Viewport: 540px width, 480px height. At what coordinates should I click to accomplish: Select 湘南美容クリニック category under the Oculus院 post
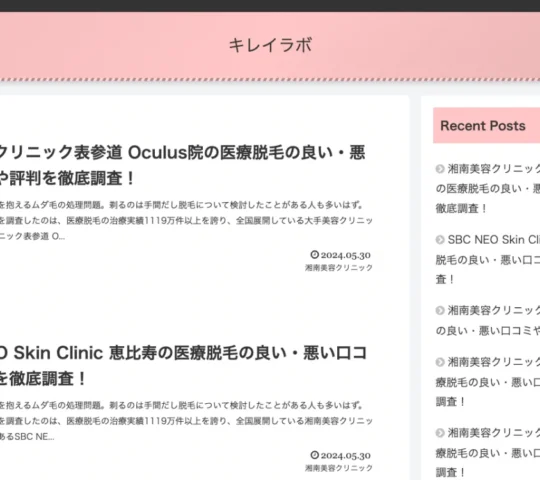click(x=339, y=268)
